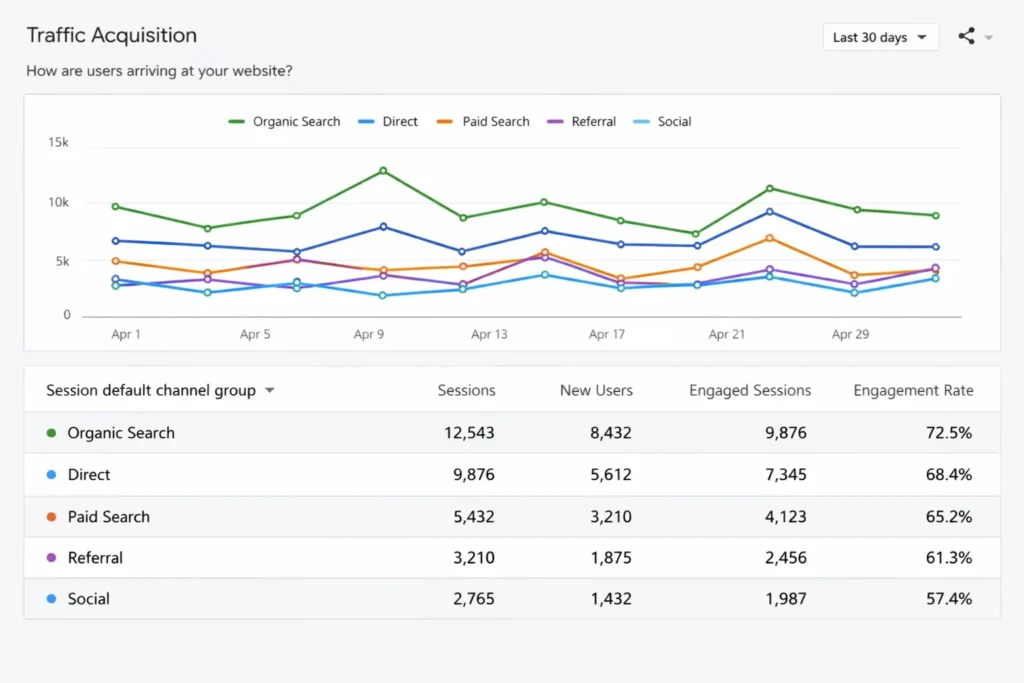This screenshot has height=683, width=1024.
Task: Open the share options icon
Action: point(966,36)
